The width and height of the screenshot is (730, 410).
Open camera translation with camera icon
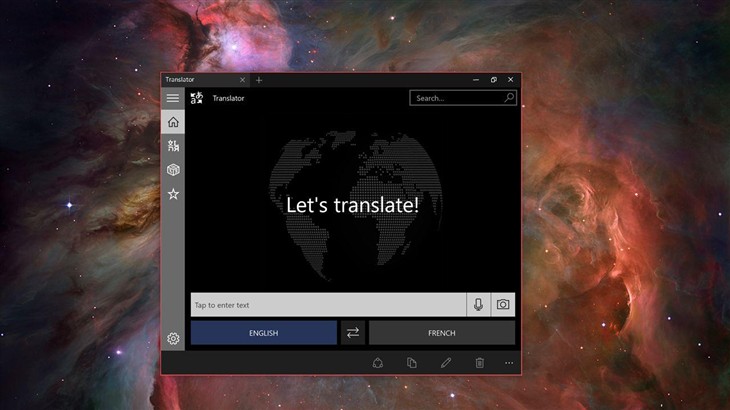(503, 305)
